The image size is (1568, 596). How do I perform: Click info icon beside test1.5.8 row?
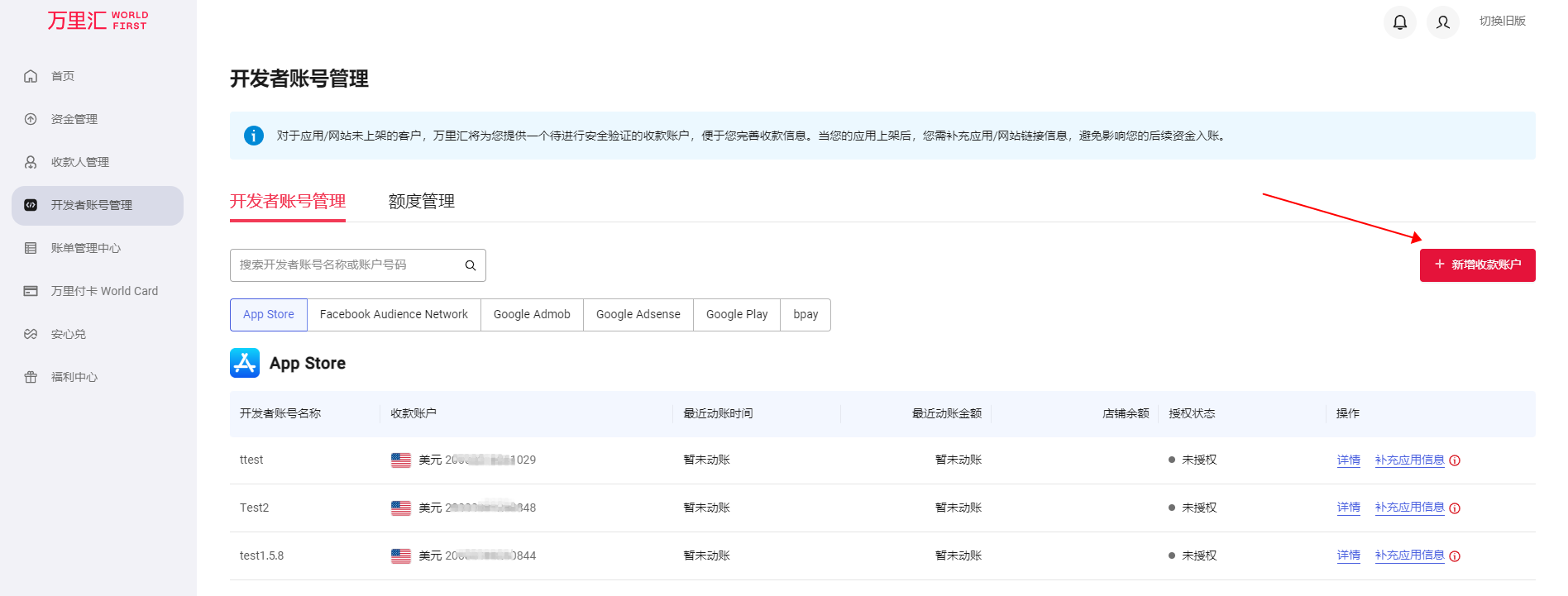(x=1455, y=556)
